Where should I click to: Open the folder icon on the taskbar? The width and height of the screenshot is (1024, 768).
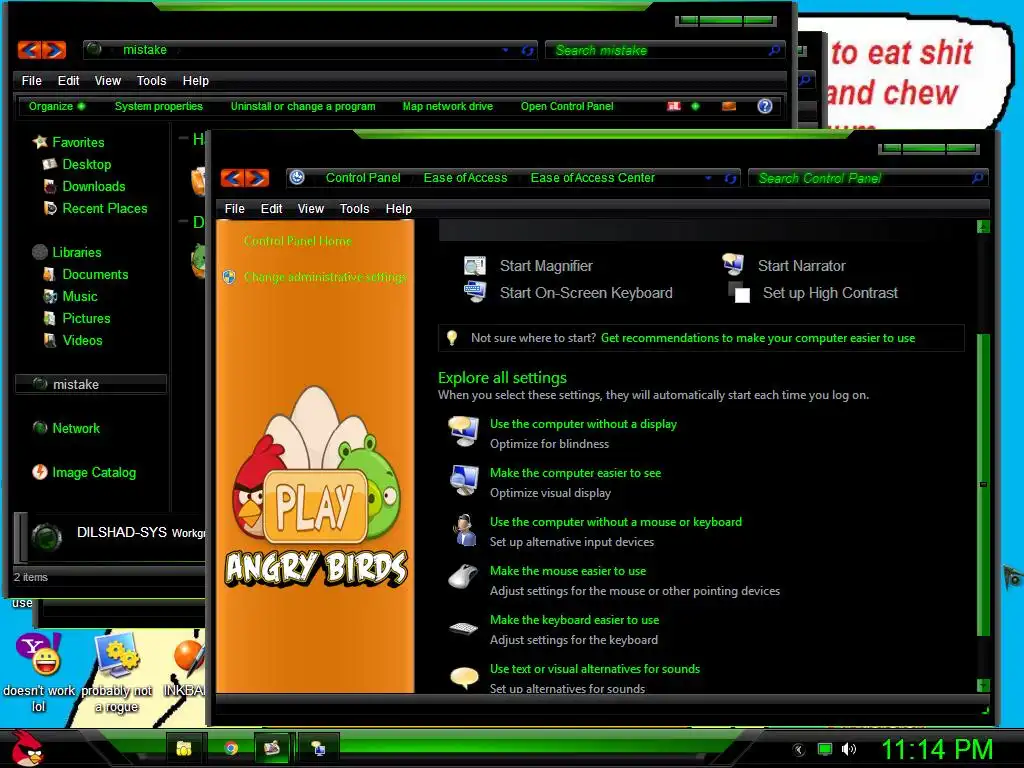coord(184,748)
